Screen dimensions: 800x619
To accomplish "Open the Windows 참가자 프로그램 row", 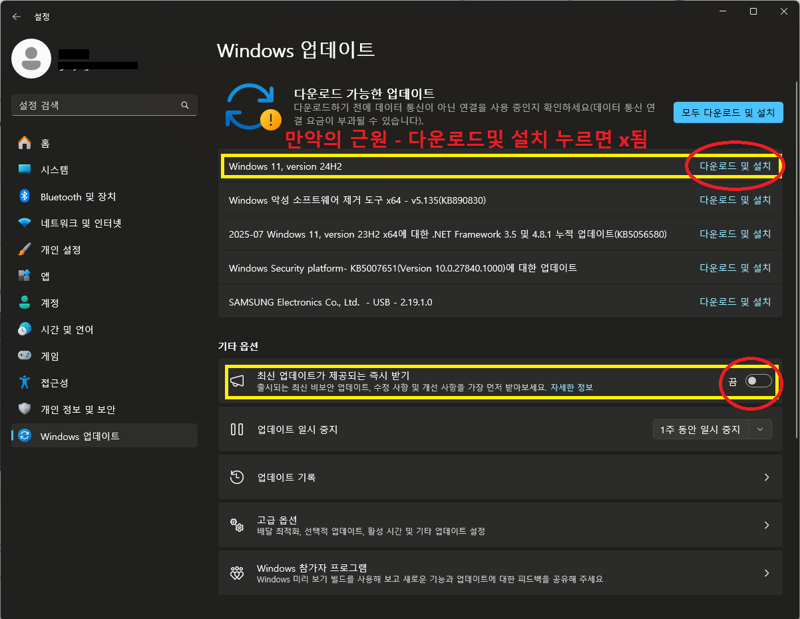I will tap(500, 573).
